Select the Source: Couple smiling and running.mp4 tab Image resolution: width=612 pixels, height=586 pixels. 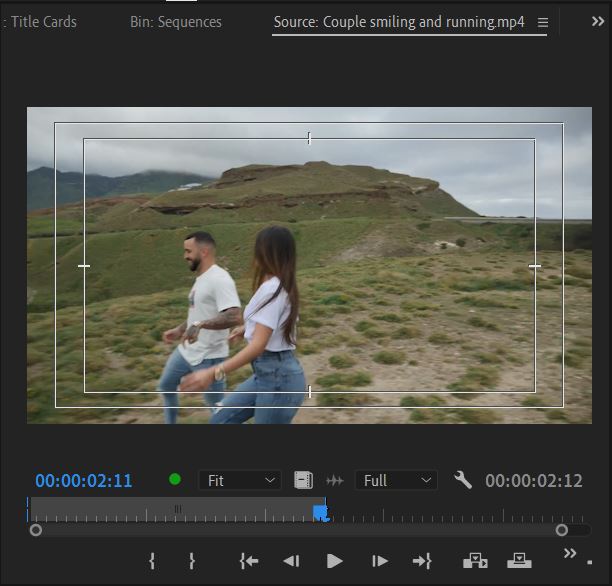click(x=399, y=22)
